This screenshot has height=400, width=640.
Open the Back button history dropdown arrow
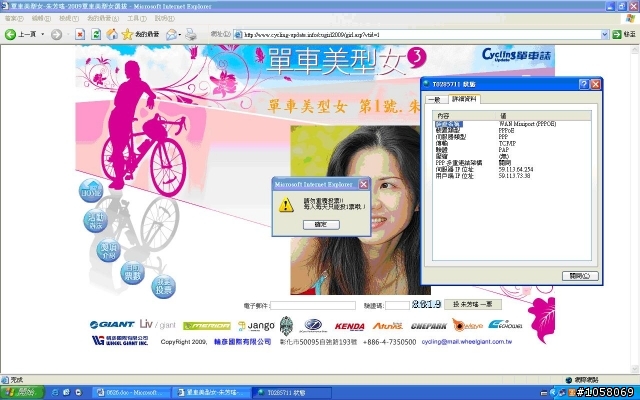[x=42, y=35]
